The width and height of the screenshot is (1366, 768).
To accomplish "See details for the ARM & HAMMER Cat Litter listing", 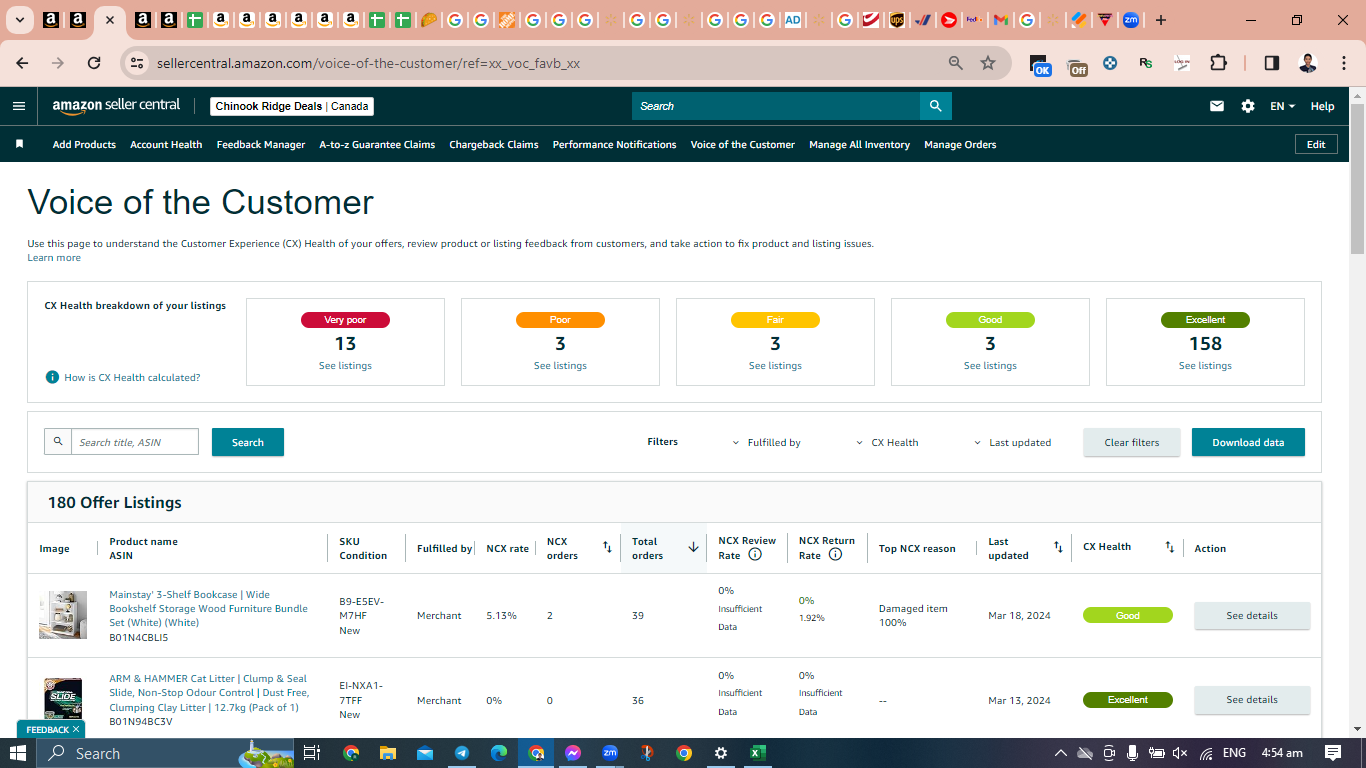I will point(1252,699).
